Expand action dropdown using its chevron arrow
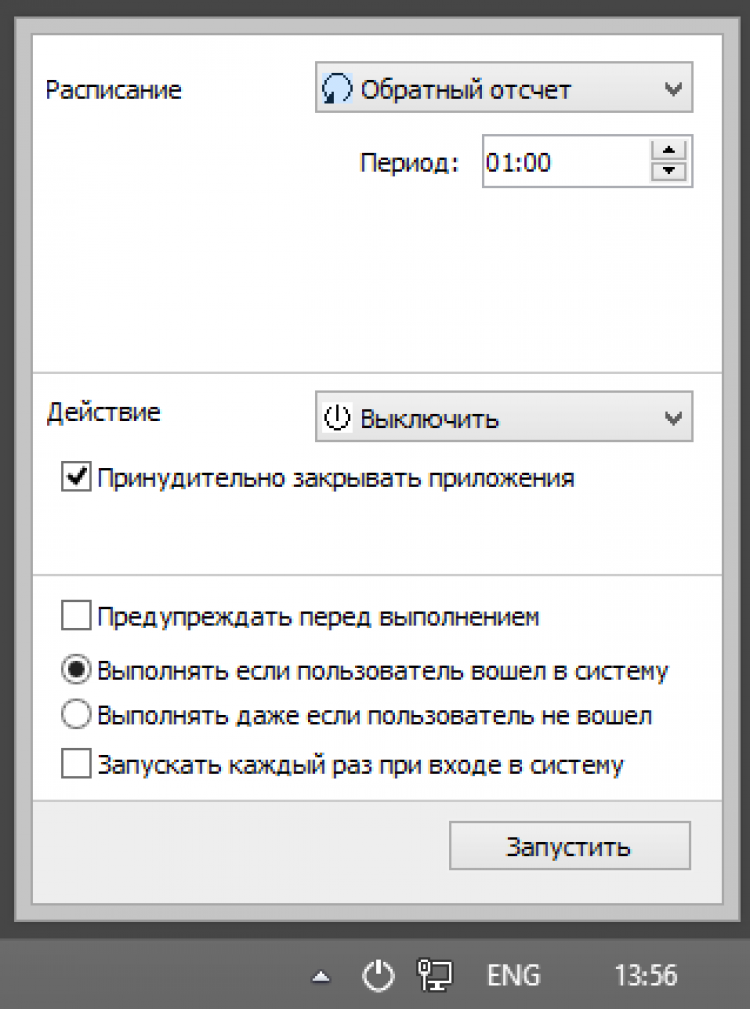 [x=674, y=418]
